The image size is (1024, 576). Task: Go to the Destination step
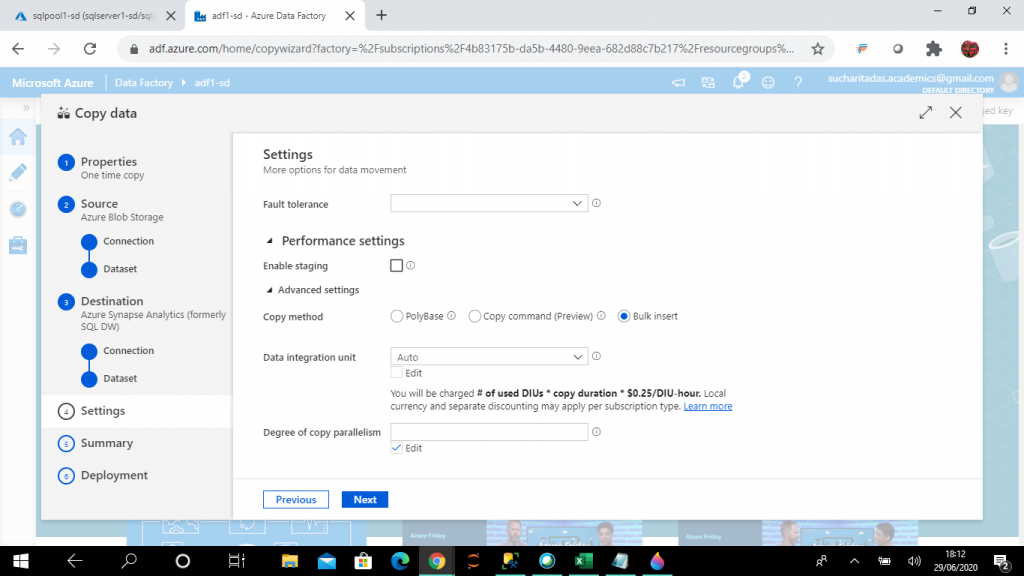click(x=112, y=301)
